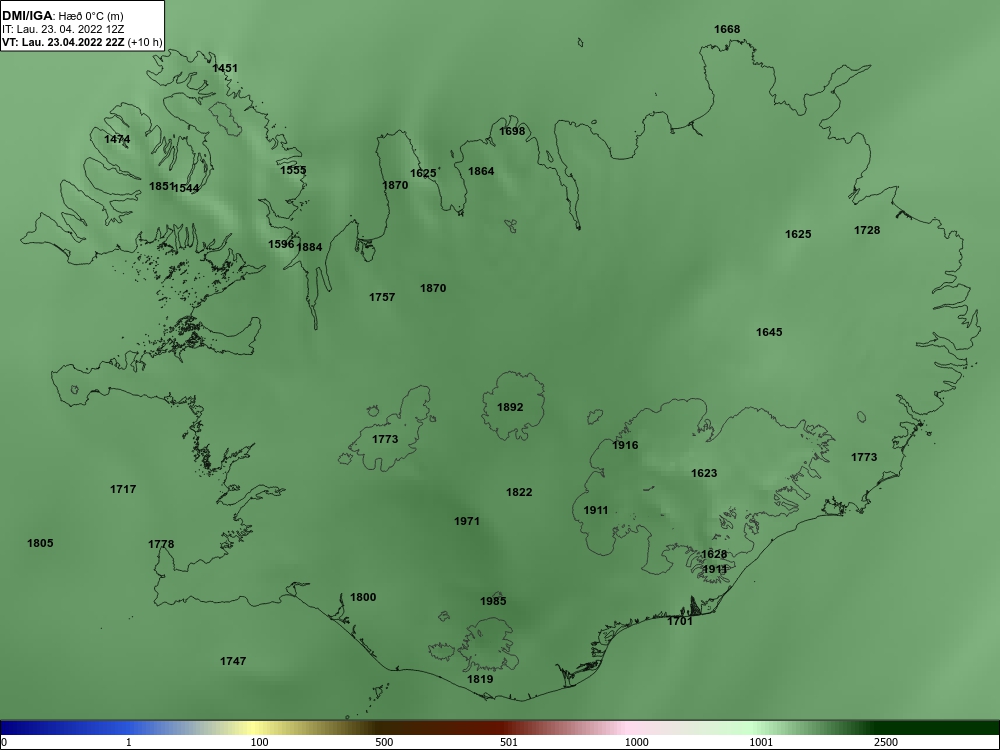Select the legend label 100

(260, 742)
